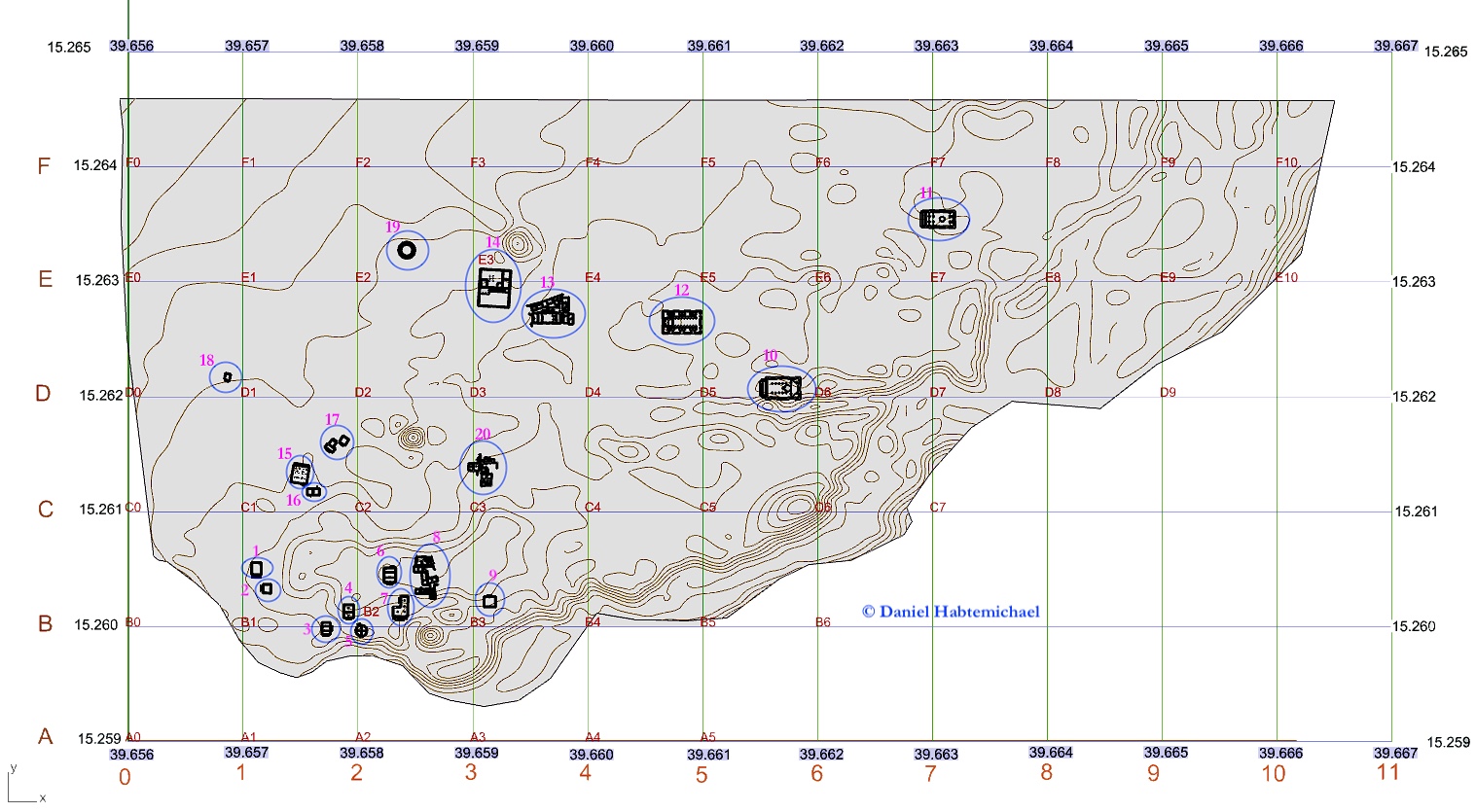1476x812 pixels.
Task: Click the circular structure marked 19
Action: point(407,251)
